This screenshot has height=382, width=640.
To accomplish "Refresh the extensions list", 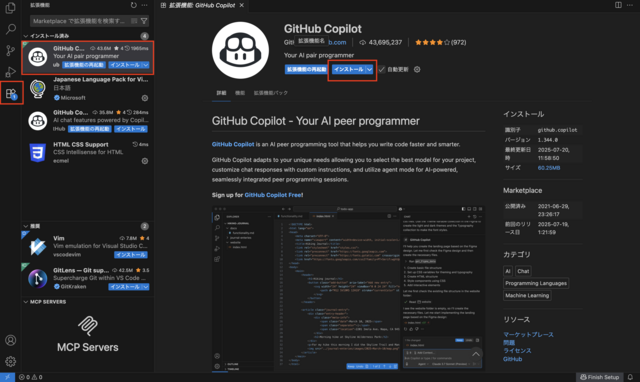I will (x=133, y=5).
